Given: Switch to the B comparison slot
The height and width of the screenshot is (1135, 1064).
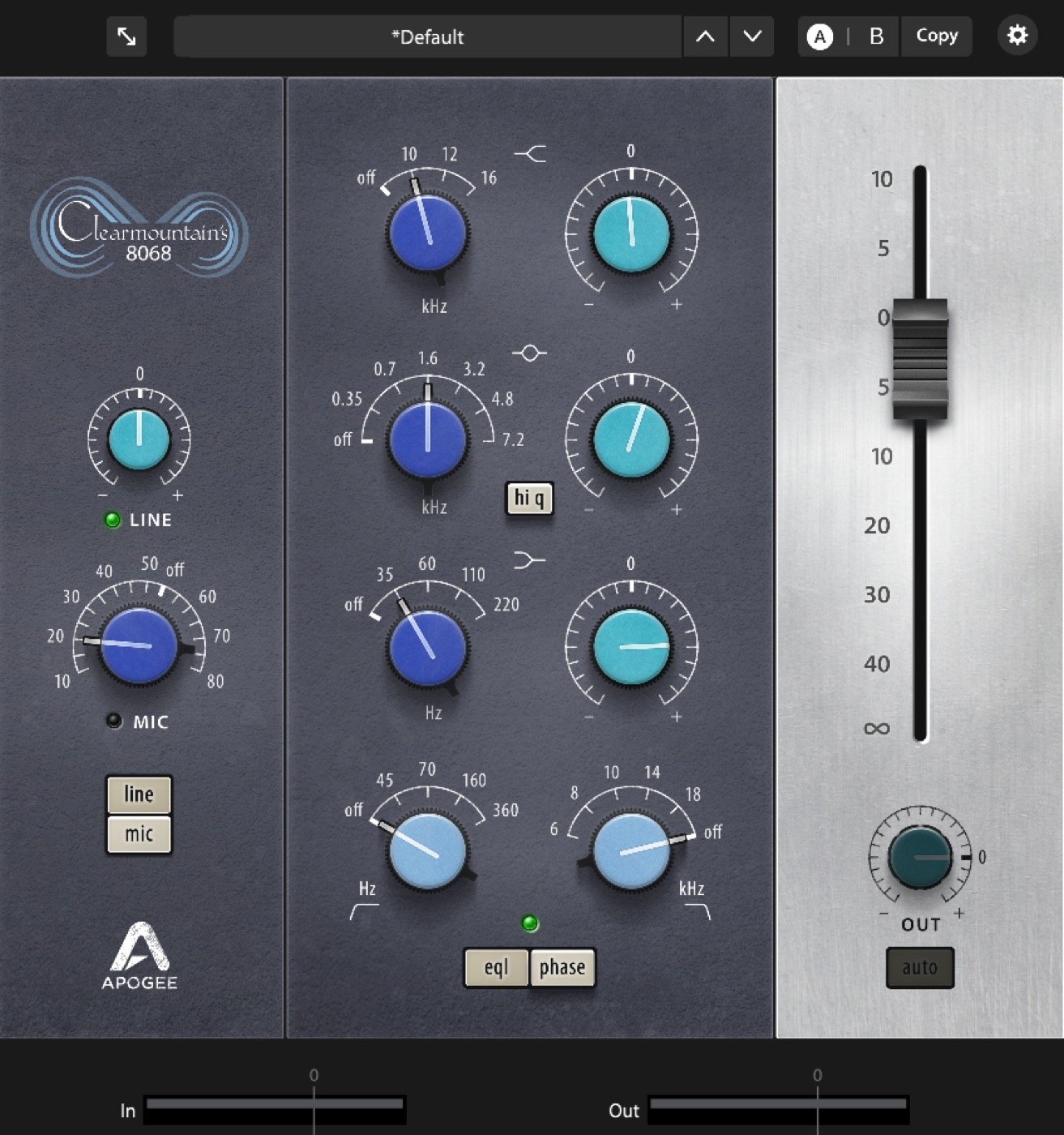Looking at the screenshot, I should tap(876, 36).
